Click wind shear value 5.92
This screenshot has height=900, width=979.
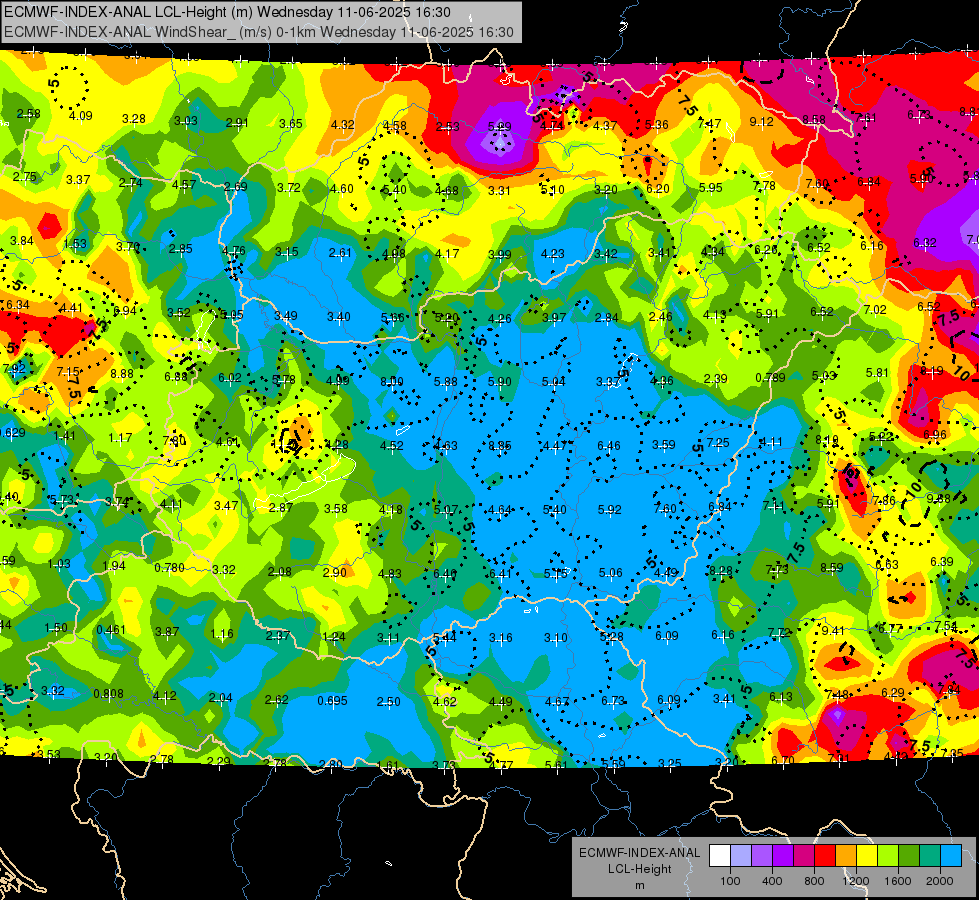[609, 509]
